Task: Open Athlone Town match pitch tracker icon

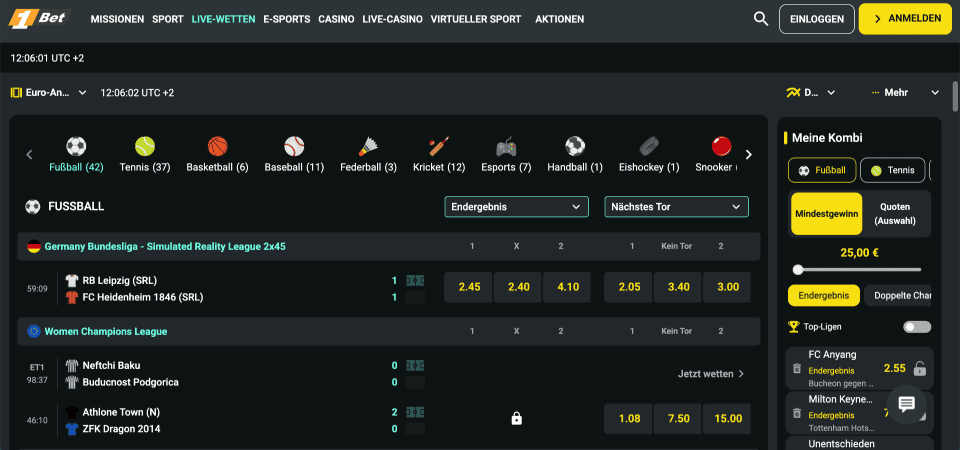Action: [x=414, y=412]
